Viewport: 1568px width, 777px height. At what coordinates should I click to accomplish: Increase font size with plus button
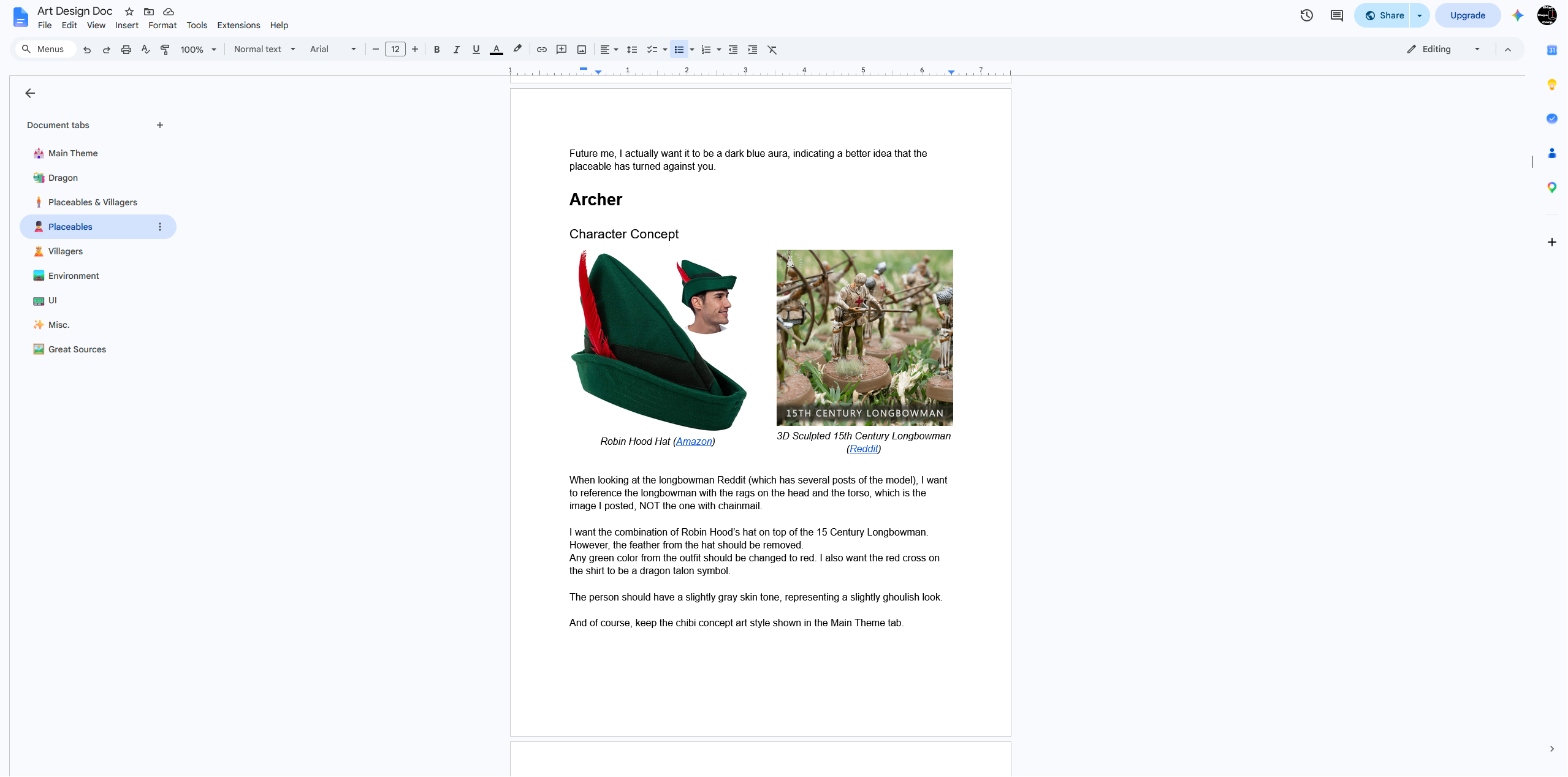tap(415, 50)
